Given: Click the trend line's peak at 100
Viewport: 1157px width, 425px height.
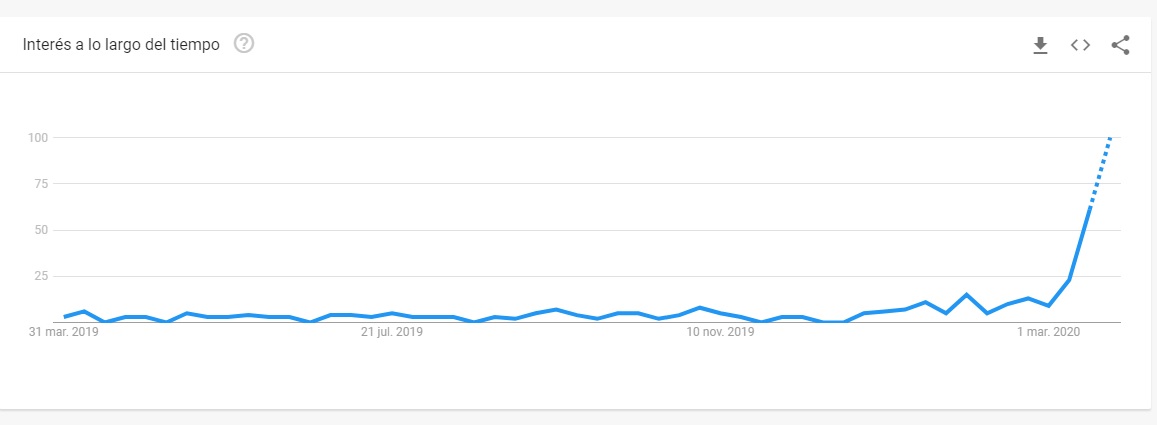Looking at the screenshot, I should point(1110,138).
